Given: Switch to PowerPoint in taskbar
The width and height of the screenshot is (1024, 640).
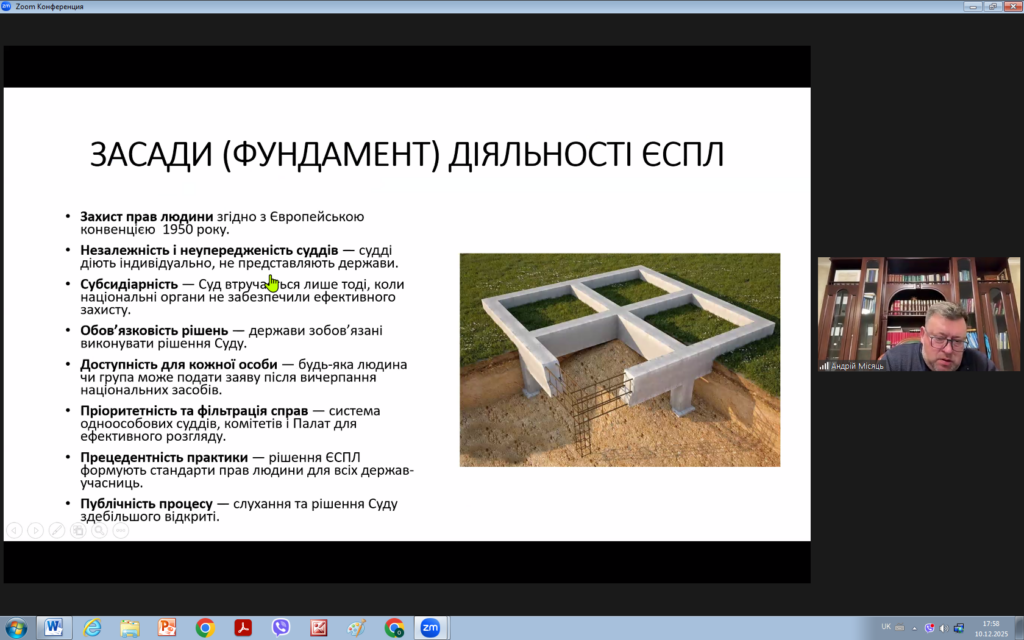Looking at the screenshot, I should pos(167,627).
